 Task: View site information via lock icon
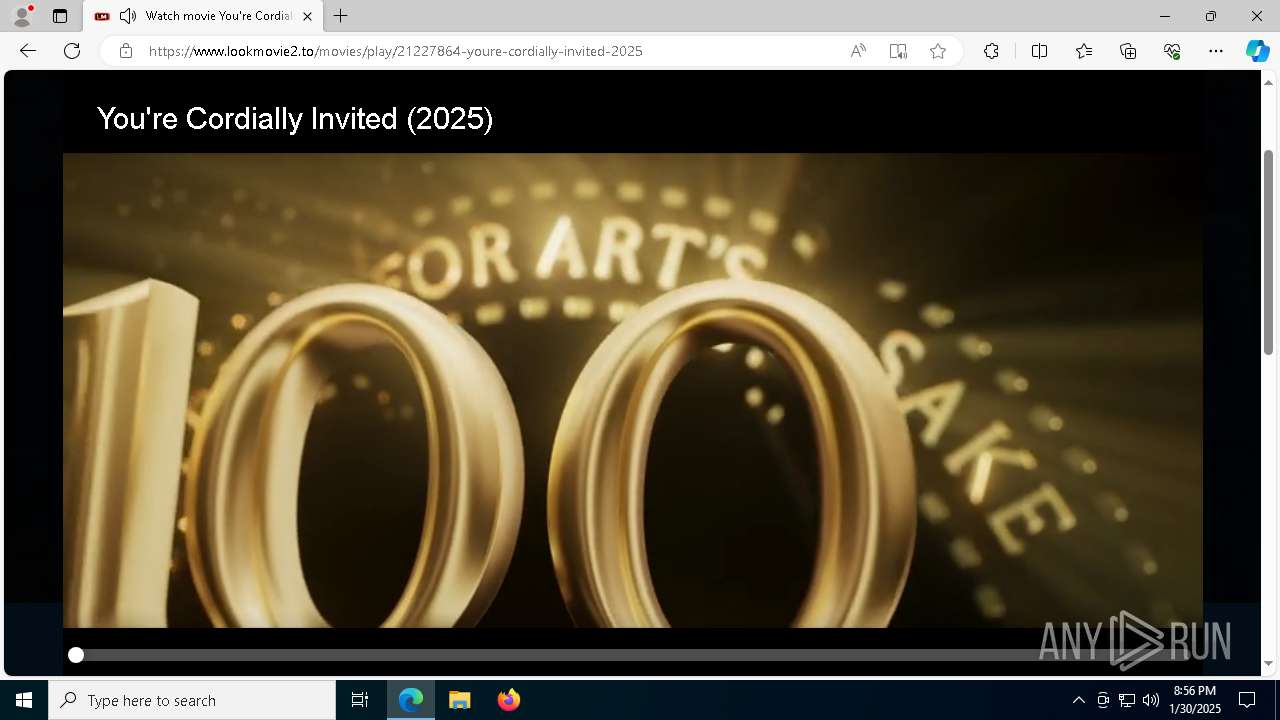pyautogui.click(x=126, y=51)
